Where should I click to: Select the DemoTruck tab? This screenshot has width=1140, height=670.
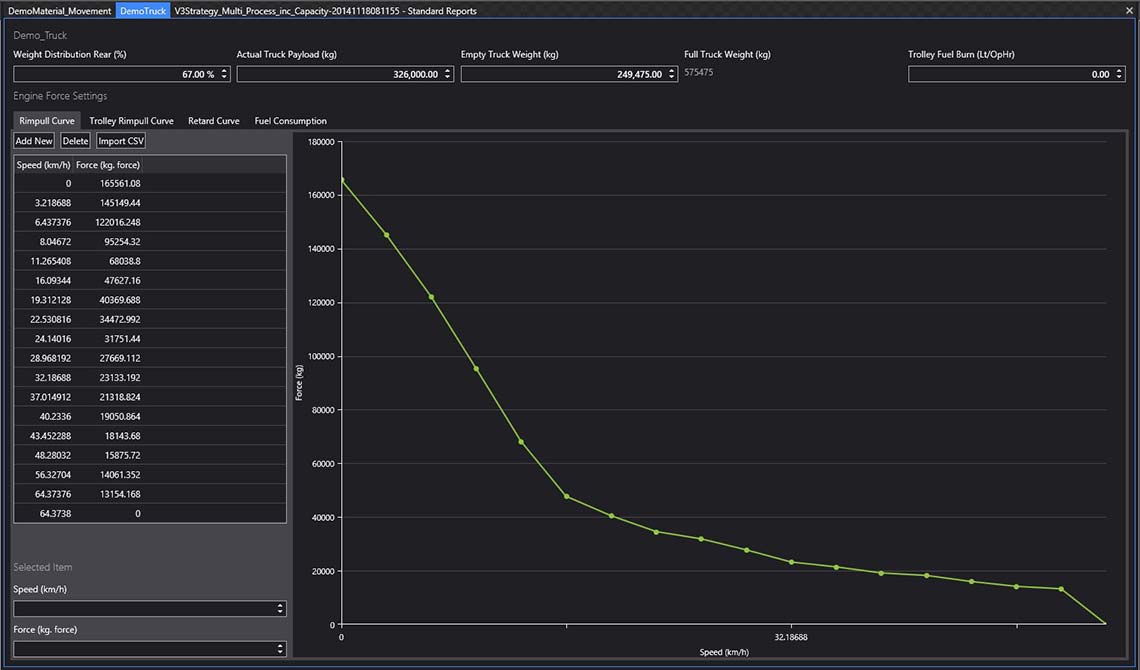143,11
